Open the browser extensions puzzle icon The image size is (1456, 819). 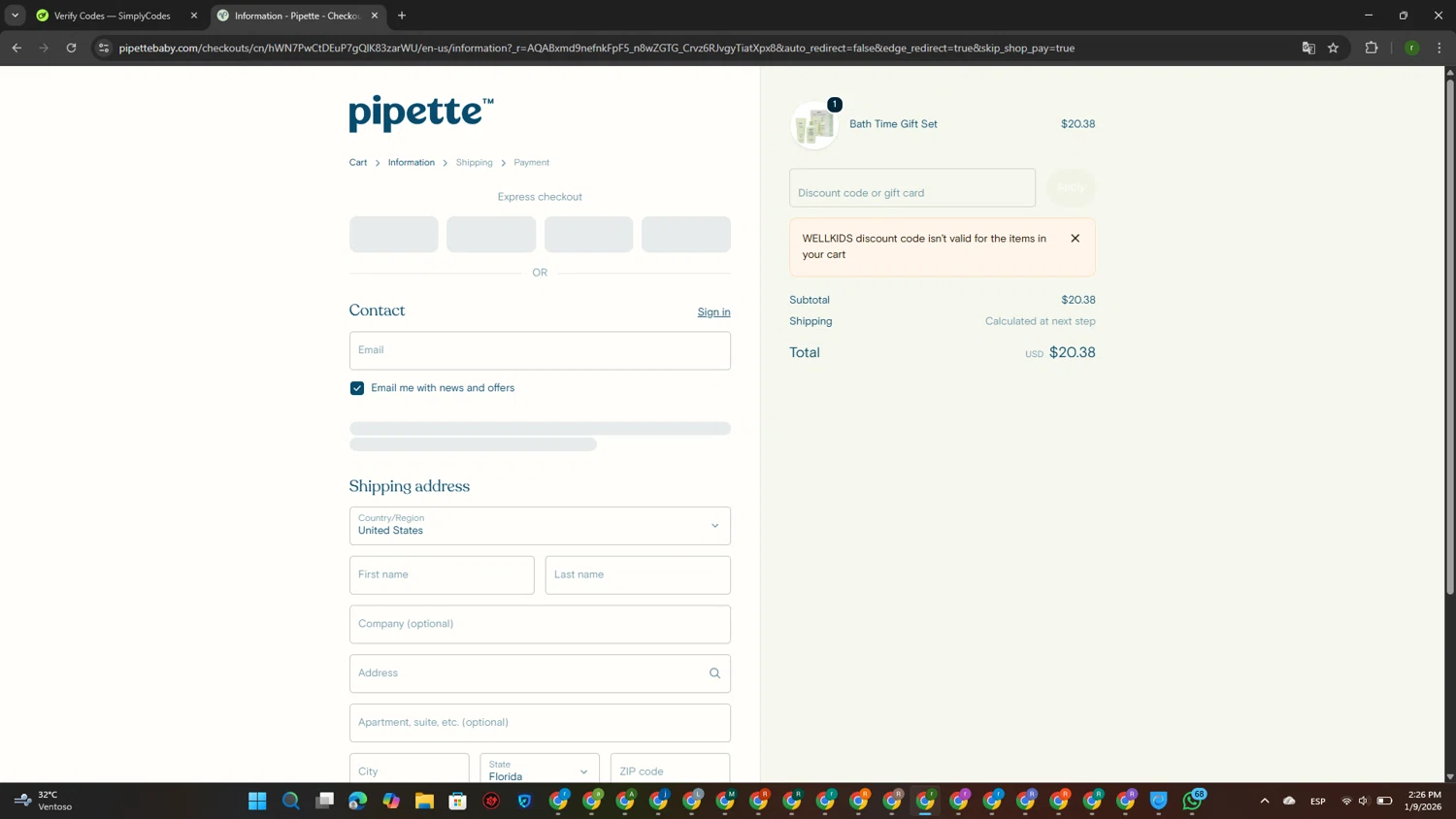click(x=1372, y=48)
